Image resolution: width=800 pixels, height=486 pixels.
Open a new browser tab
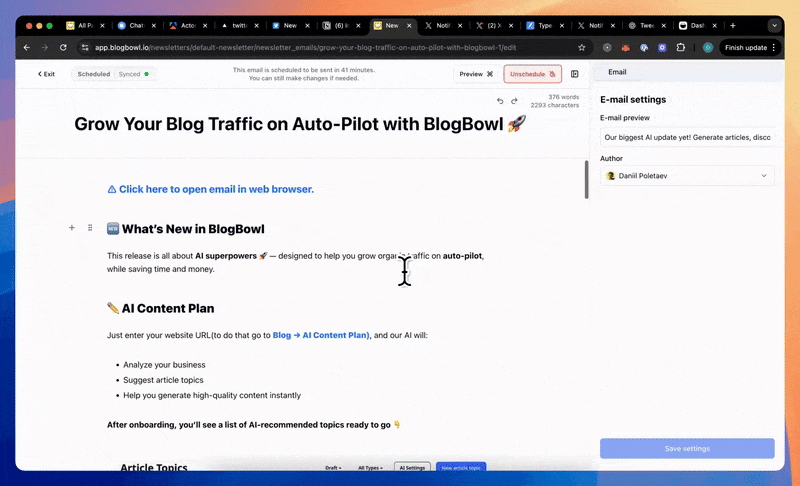(x=733, y=25)
